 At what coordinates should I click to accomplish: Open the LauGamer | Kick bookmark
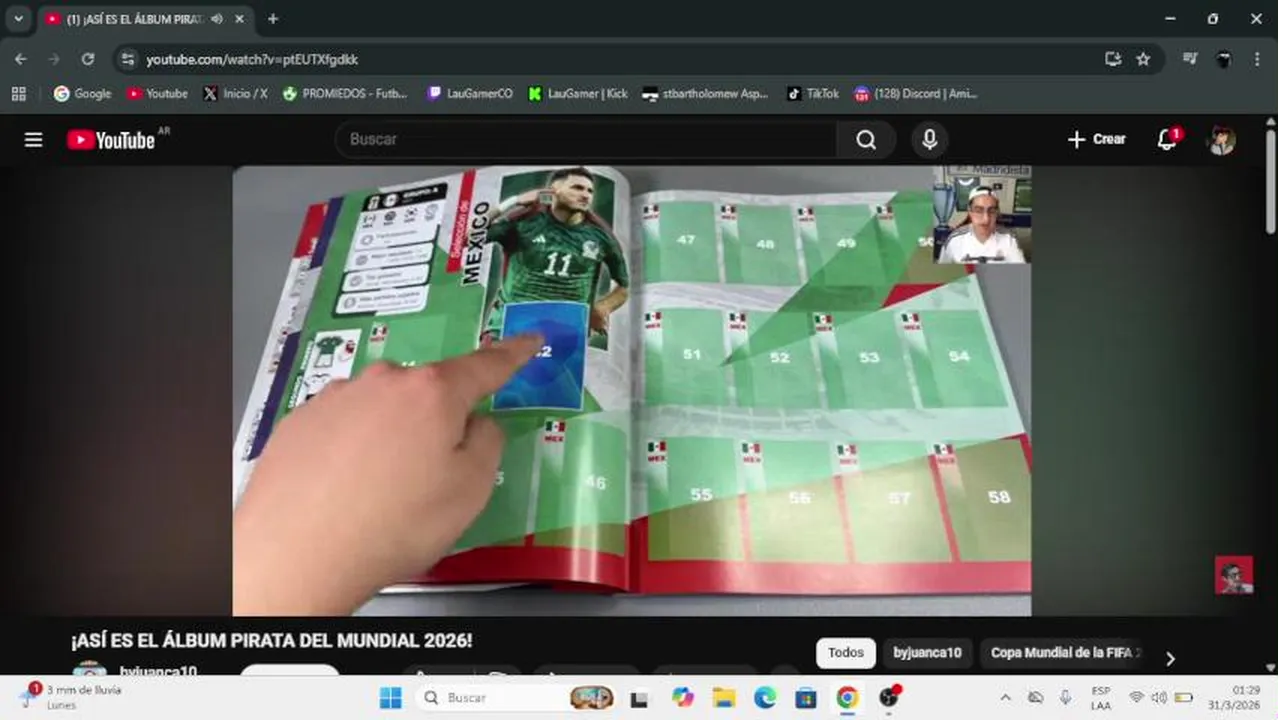point(578,93)
